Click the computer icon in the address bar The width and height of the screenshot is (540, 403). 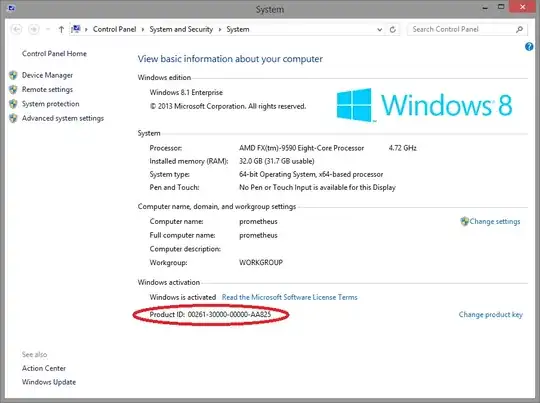[x=76, y=29]
